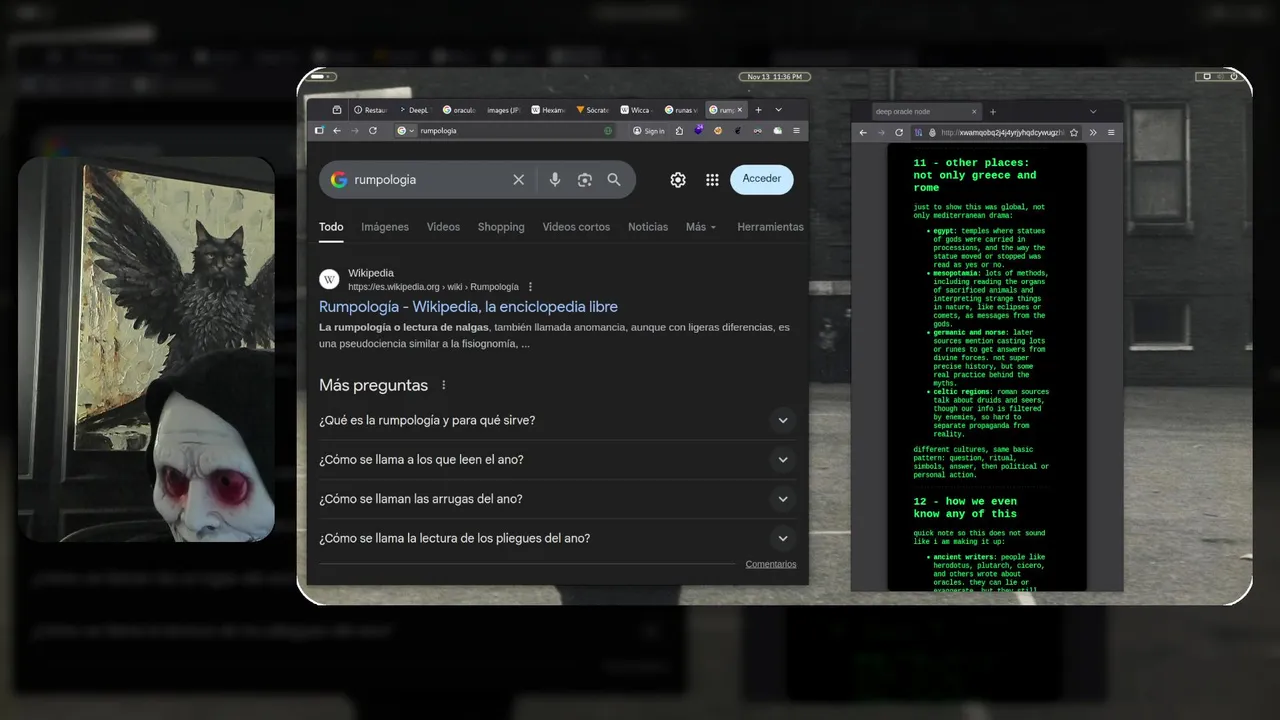Show more tools overflow in oracle browser
The width and height of the screenshot is (1280, 720).
(x=1093, y=133)
